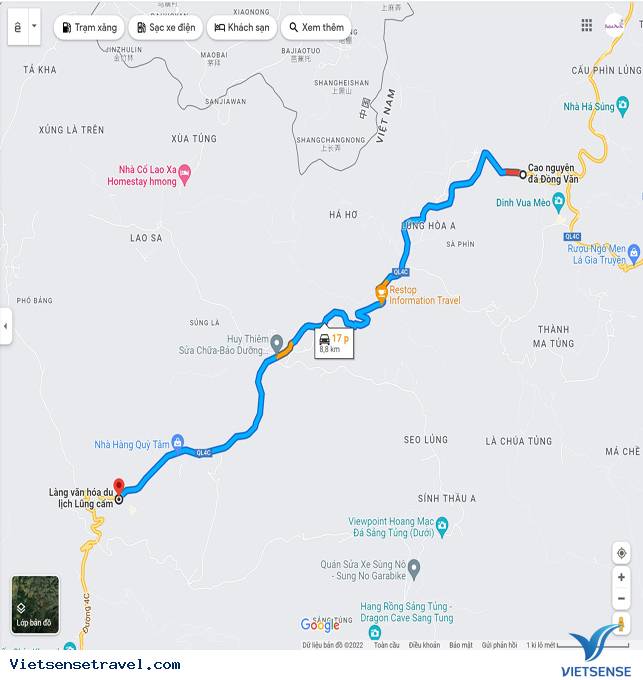
Task: Open the Google apps grid icon
Action: pyautogui.click(x=586, y=25)
